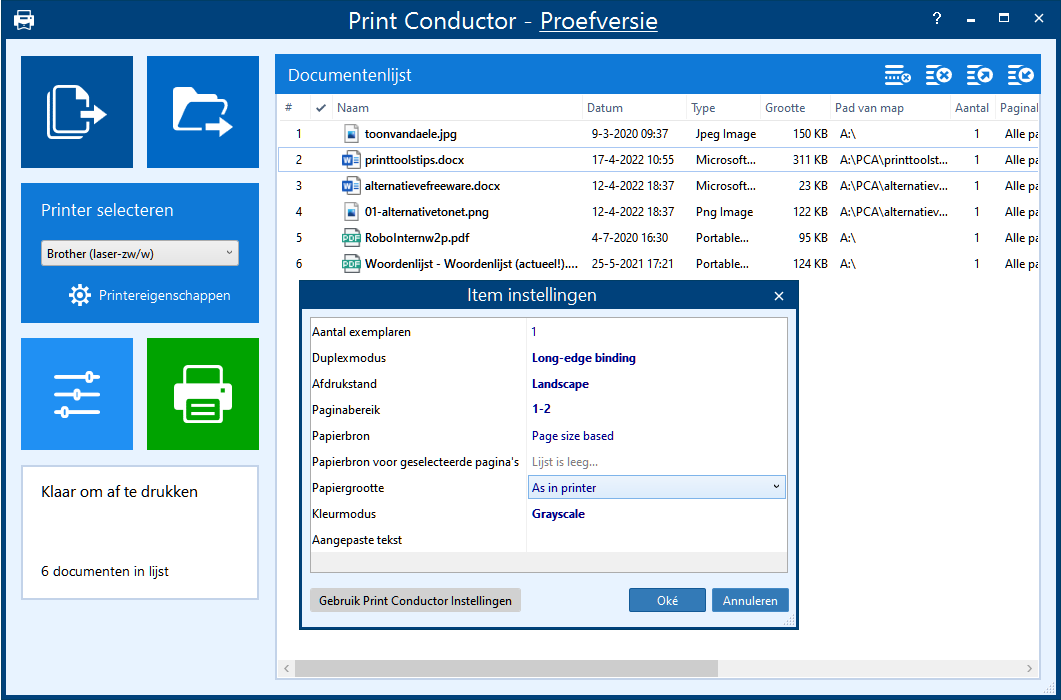1061x700 pixels.
Task: Click the 122 KB size cell
Action: click(x=810, y=212)
